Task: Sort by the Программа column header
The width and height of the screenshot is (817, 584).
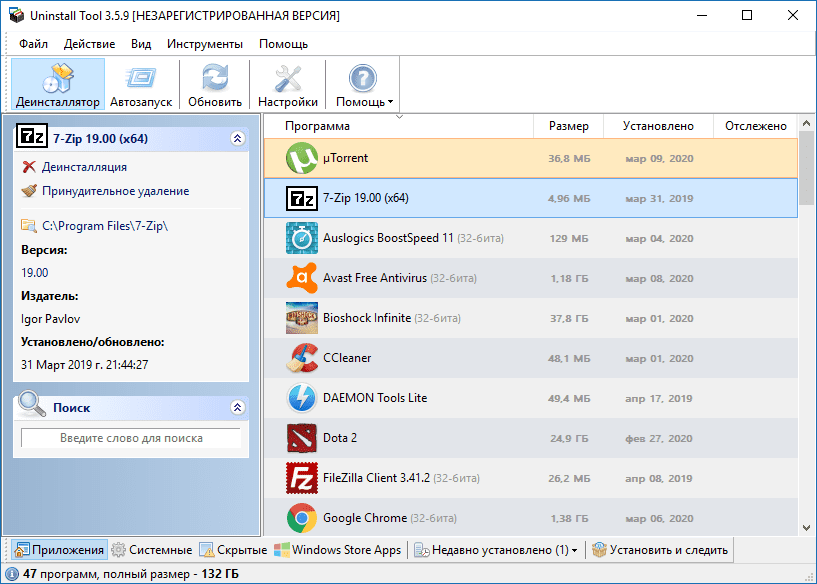Action: click(399, 126)
